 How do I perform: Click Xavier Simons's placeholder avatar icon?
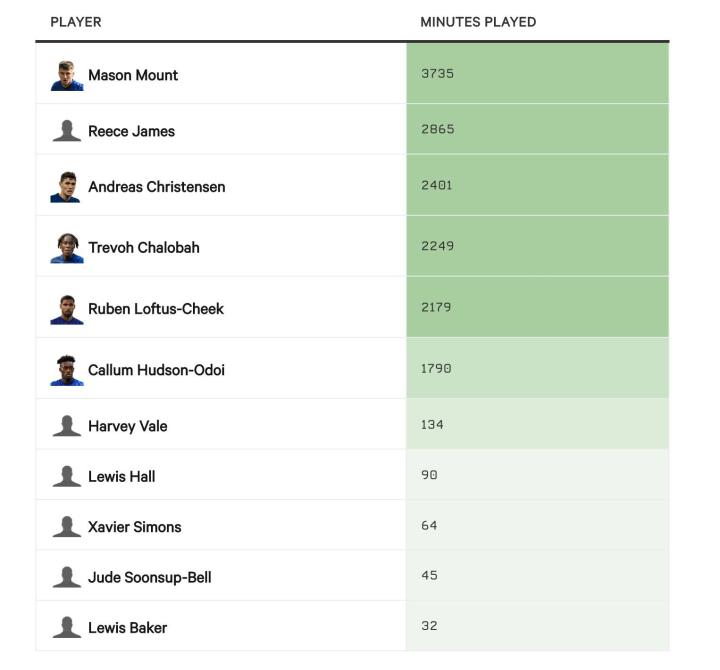coord(67,527)
